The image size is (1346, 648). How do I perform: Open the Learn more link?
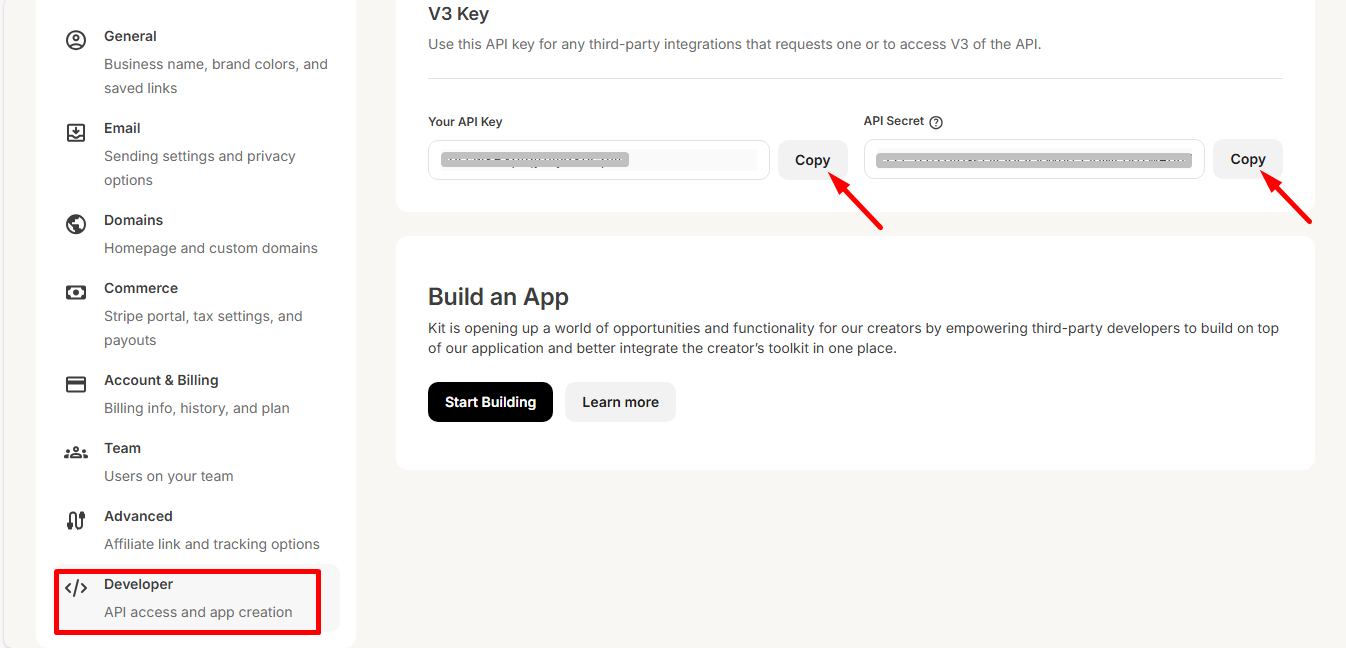click(620, 401)
